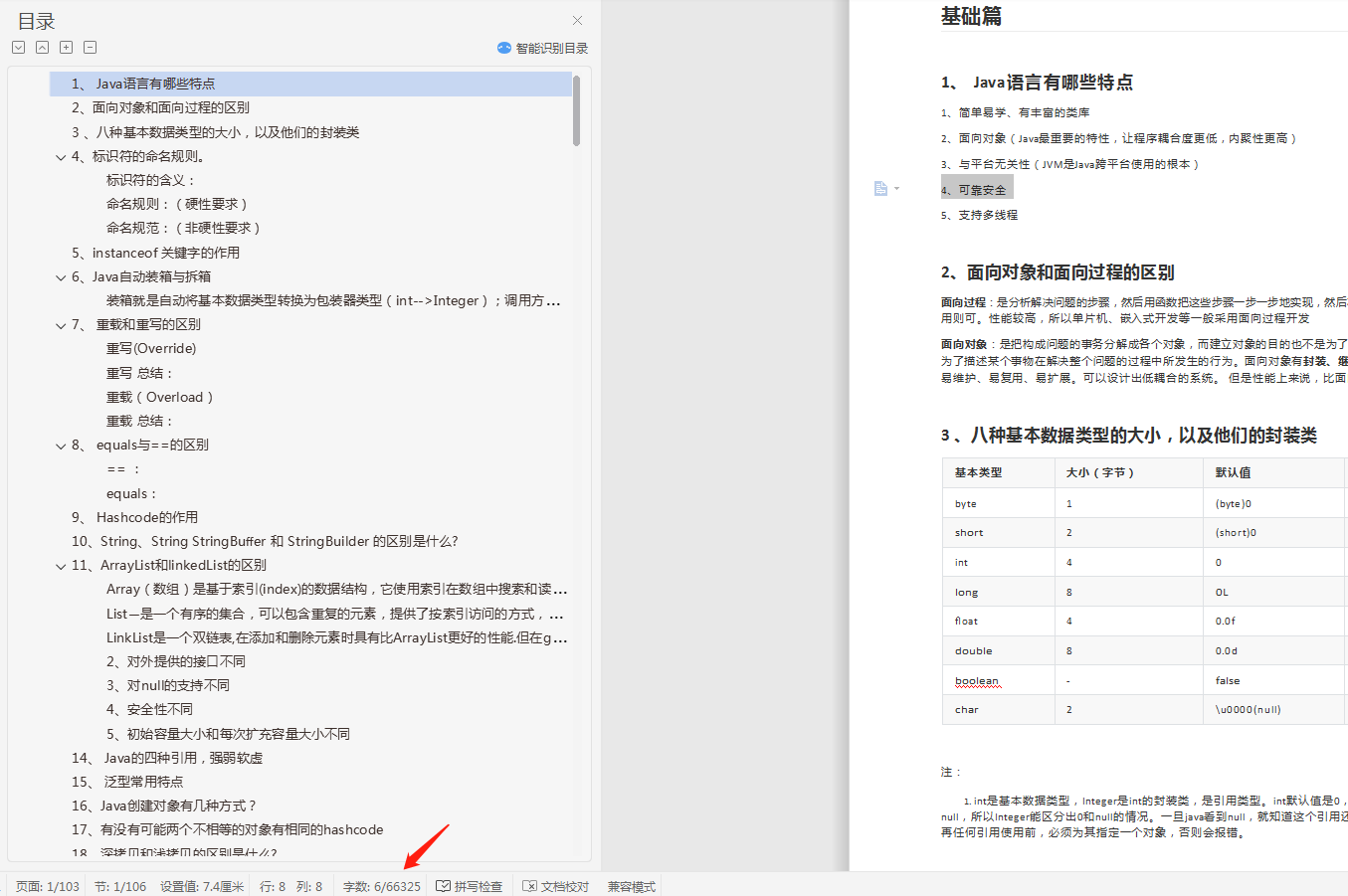Open the "==：" outline sub-entry
This screenshot has height=896, width=1348.
(123, 468)
